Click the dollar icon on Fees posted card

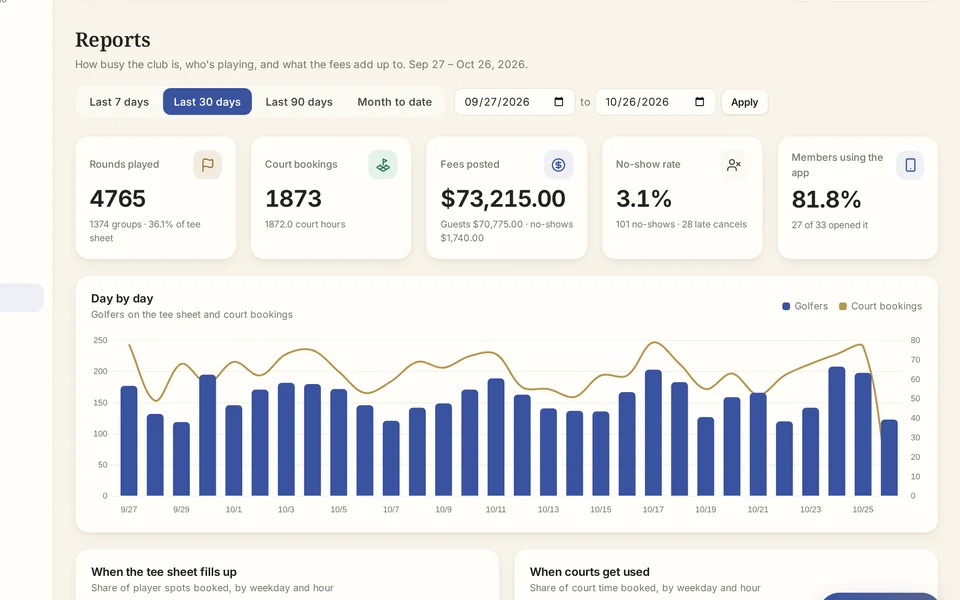click(558, 165)
